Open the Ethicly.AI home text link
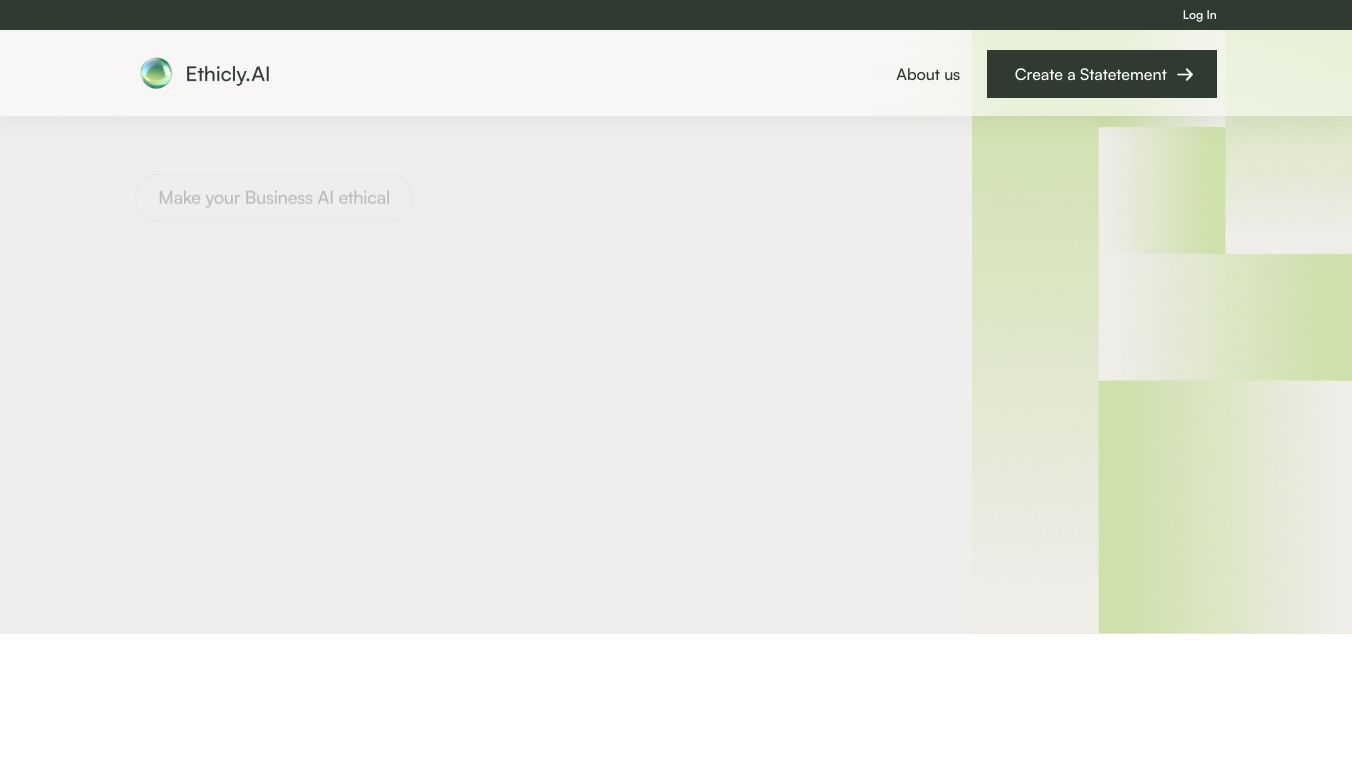This screenshot has width=1352, height=760. tap(228, 74)
